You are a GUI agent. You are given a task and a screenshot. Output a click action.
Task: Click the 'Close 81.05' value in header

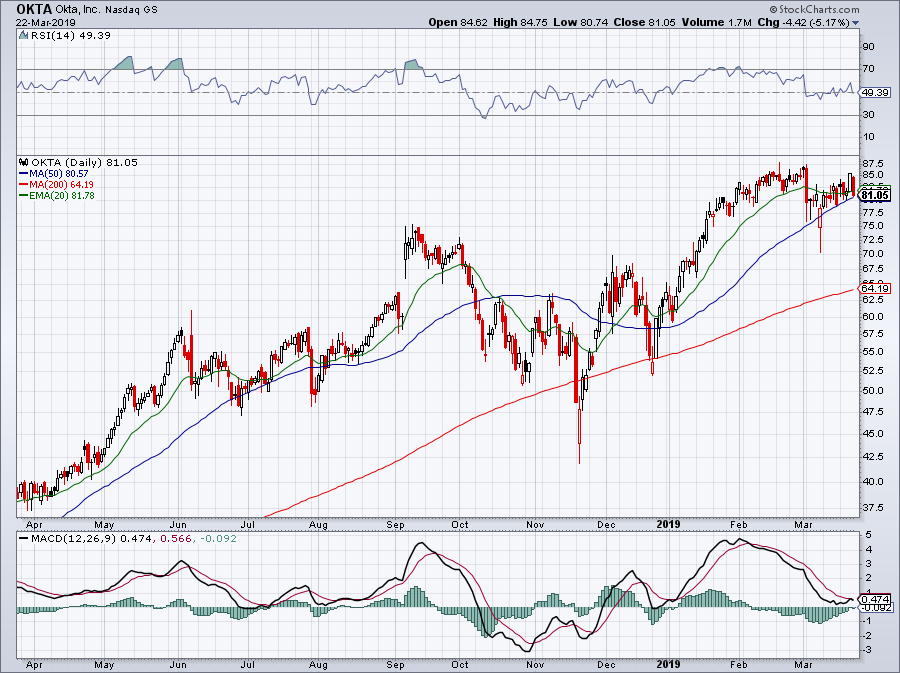[x=645, y=22]
